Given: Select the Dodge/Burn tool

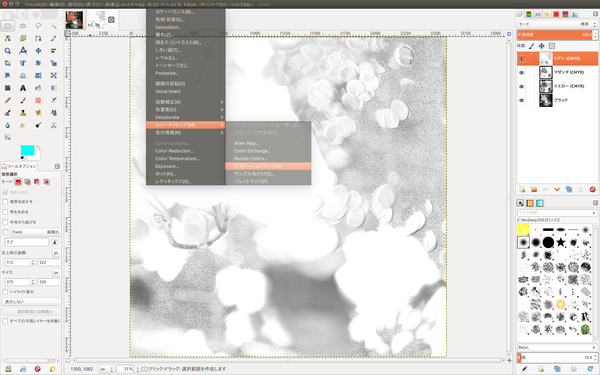Looking at the screenshot, I should (x=38, y=125).
